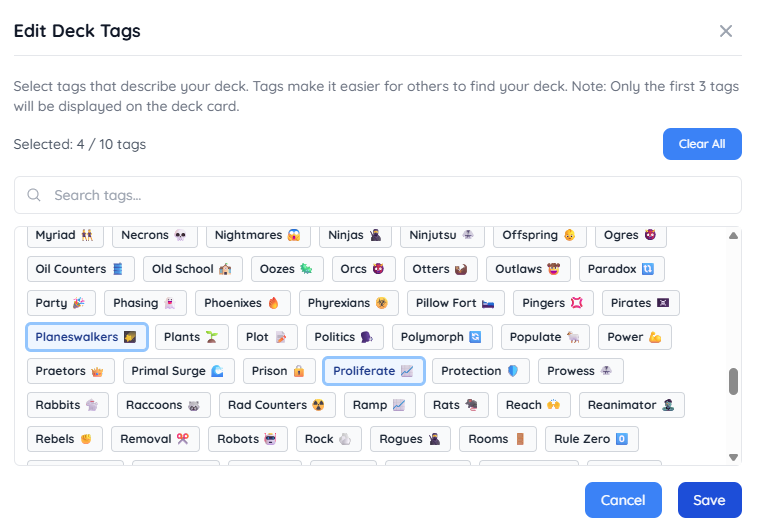Click the scroll up arrow
Viewport: 757px width, 529px height.
pyautogui.click(x=733, y=236)
